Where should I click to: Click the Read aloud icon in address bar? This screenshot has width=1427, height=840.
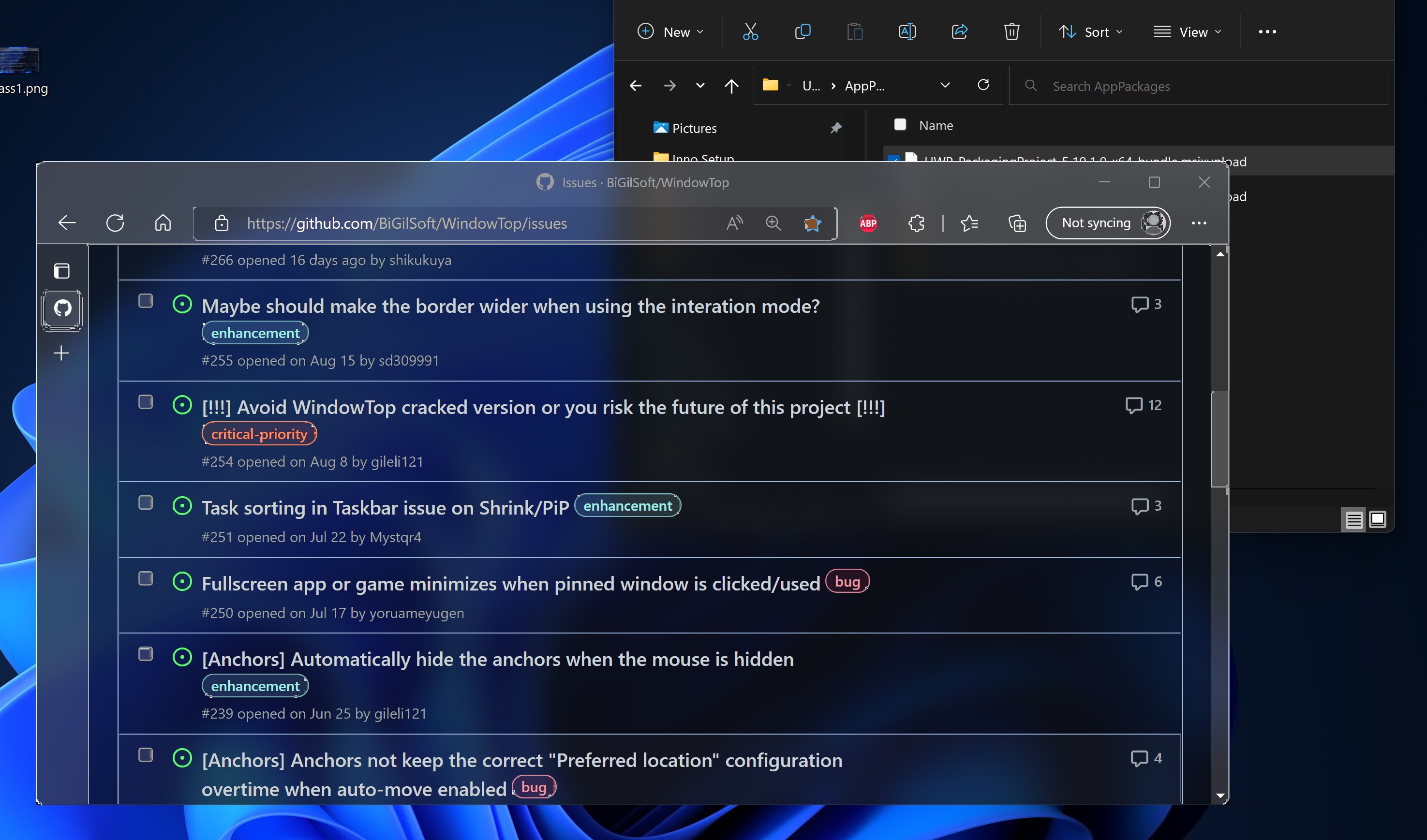(x=734, y=223)
